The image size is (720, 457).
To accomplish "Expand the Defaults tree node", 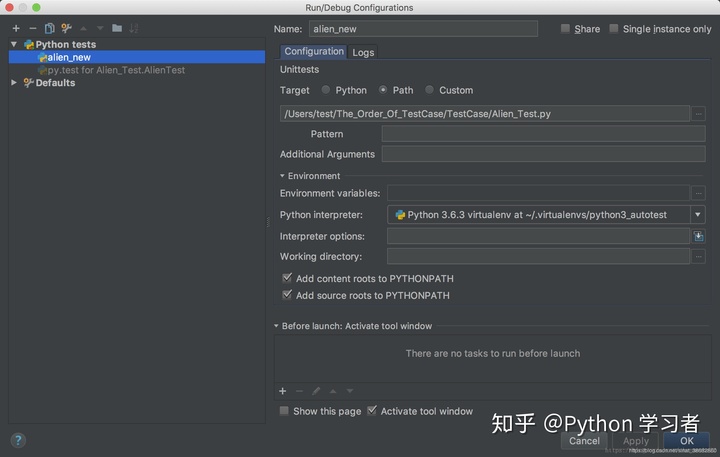I will point(14,83).
